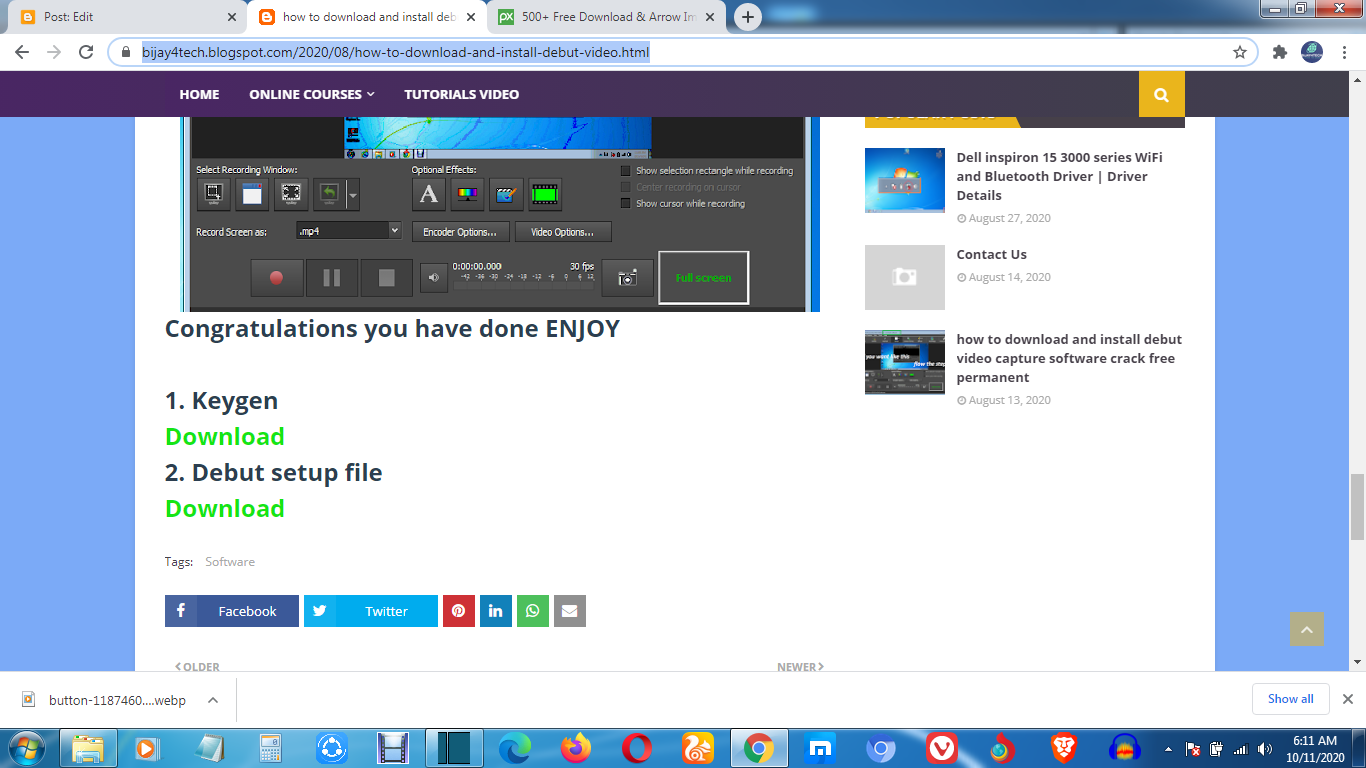The height and width of the screenshot is (768, 1366).
Task: Open options chevron for downloaded webp file
Action: [213, 700]
